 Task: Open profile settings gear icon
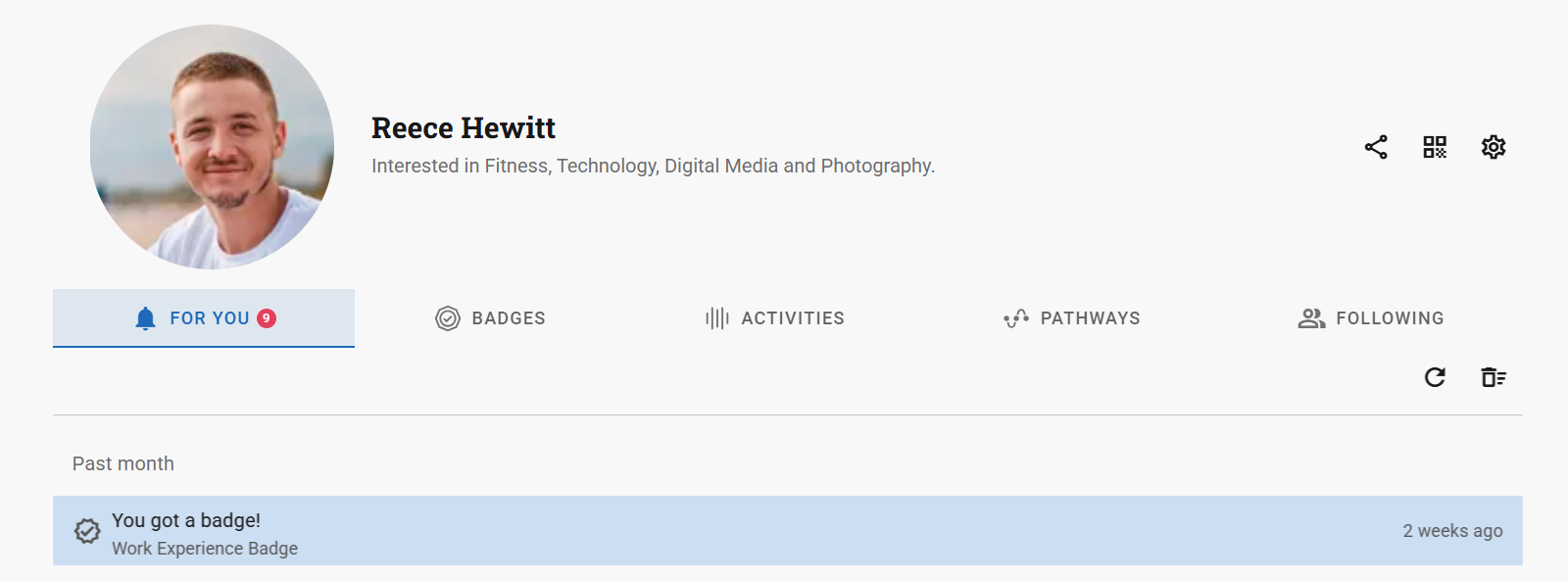[x=1494, y=147]
